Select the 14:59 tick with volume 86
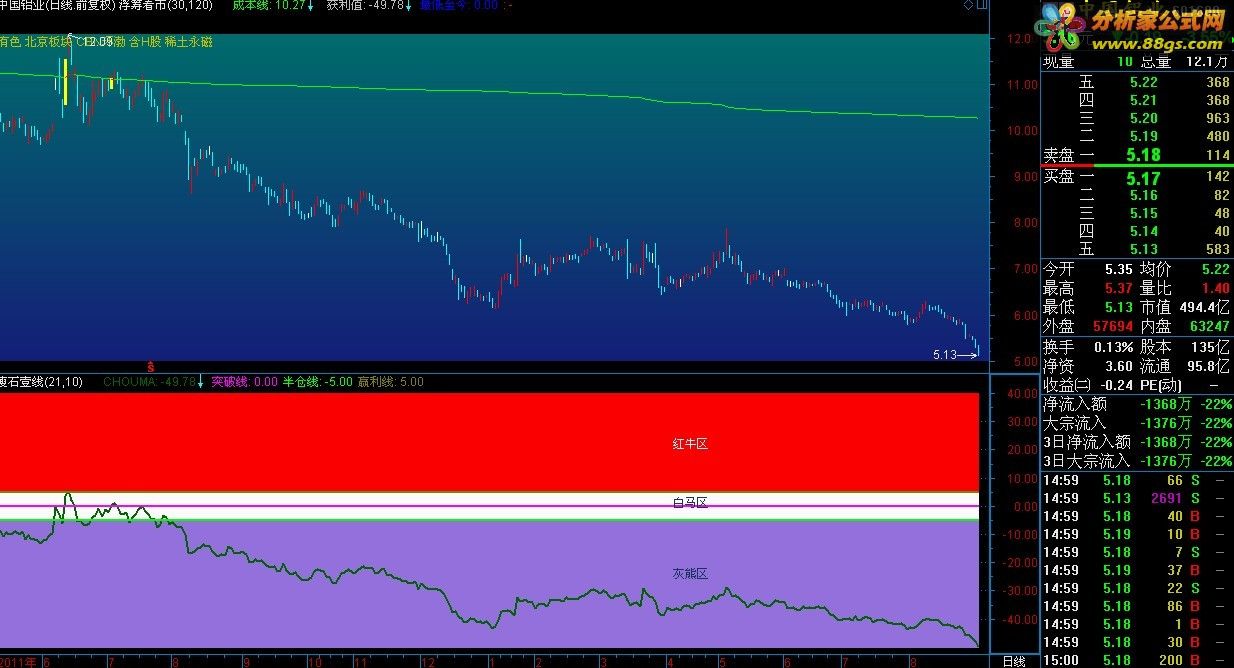This screenshot has width=1234, height=668. [x=1137, y=606]
